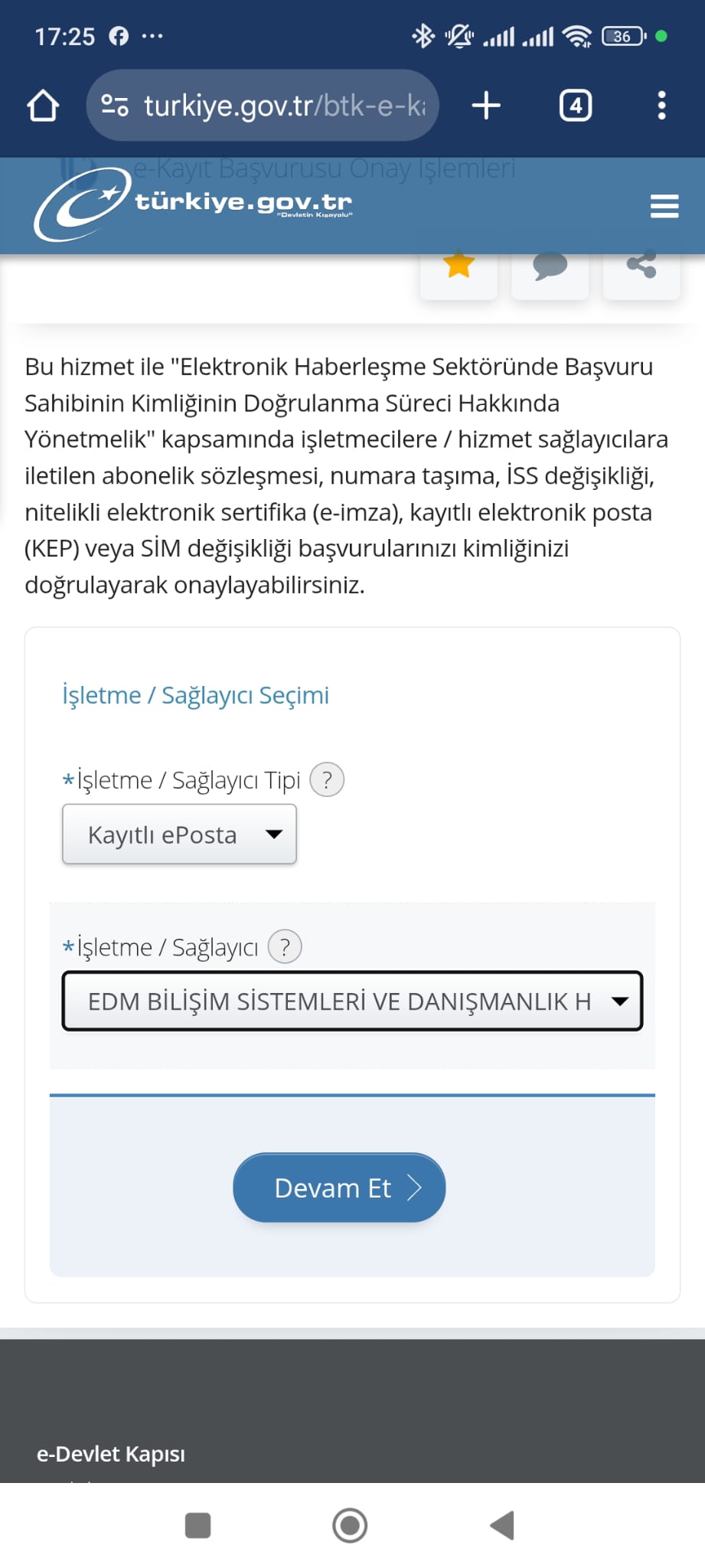
Task: Open a new browser tab with plus
Action: (x=486, y=106)
